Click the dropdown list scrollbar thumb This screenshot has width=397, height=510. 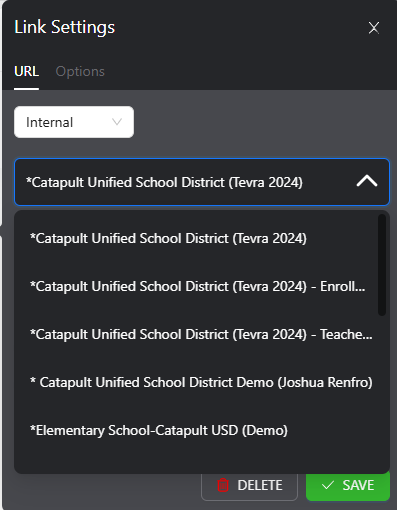pos(382,265)
